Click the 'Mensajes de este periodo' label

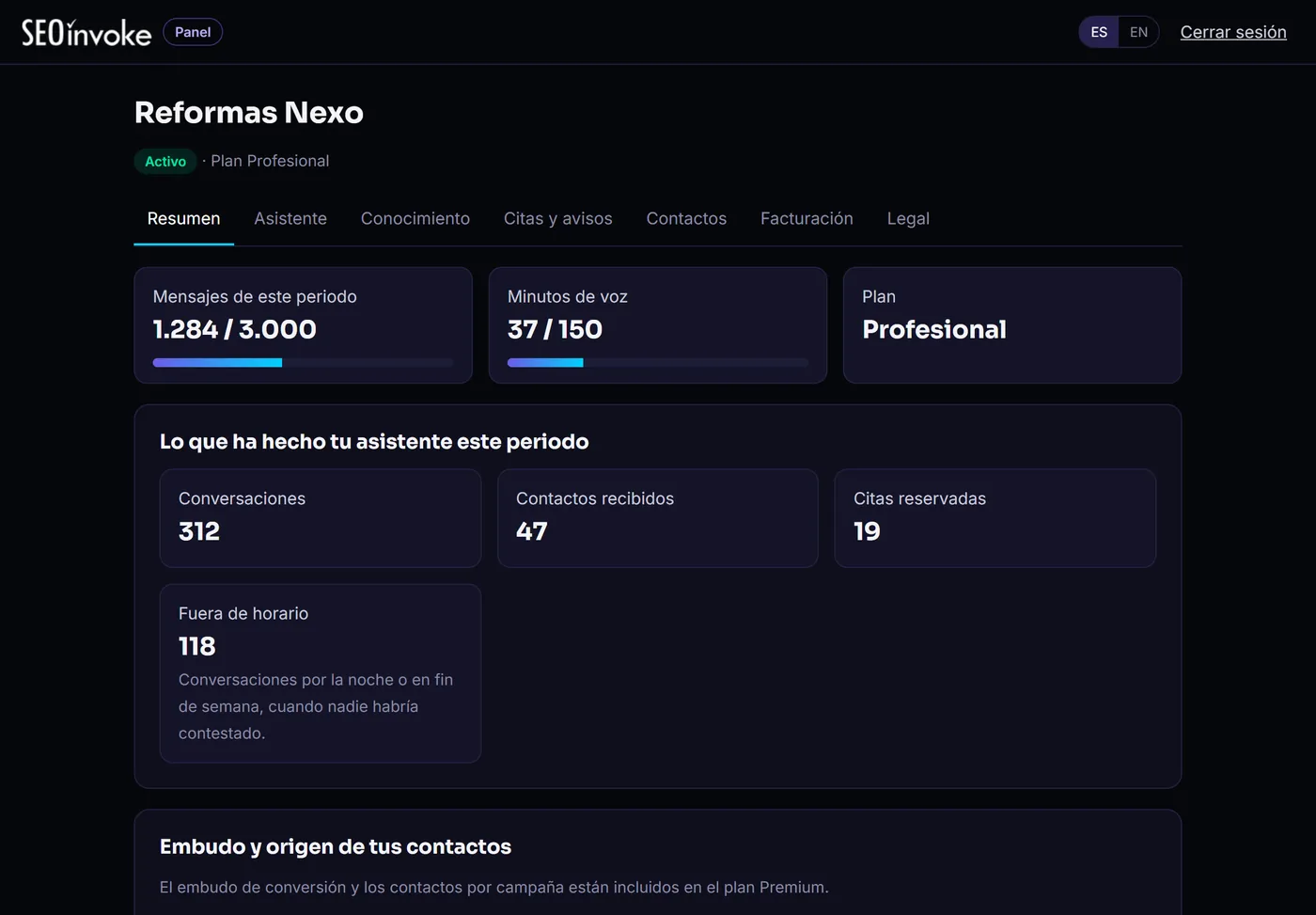point(255,296)
